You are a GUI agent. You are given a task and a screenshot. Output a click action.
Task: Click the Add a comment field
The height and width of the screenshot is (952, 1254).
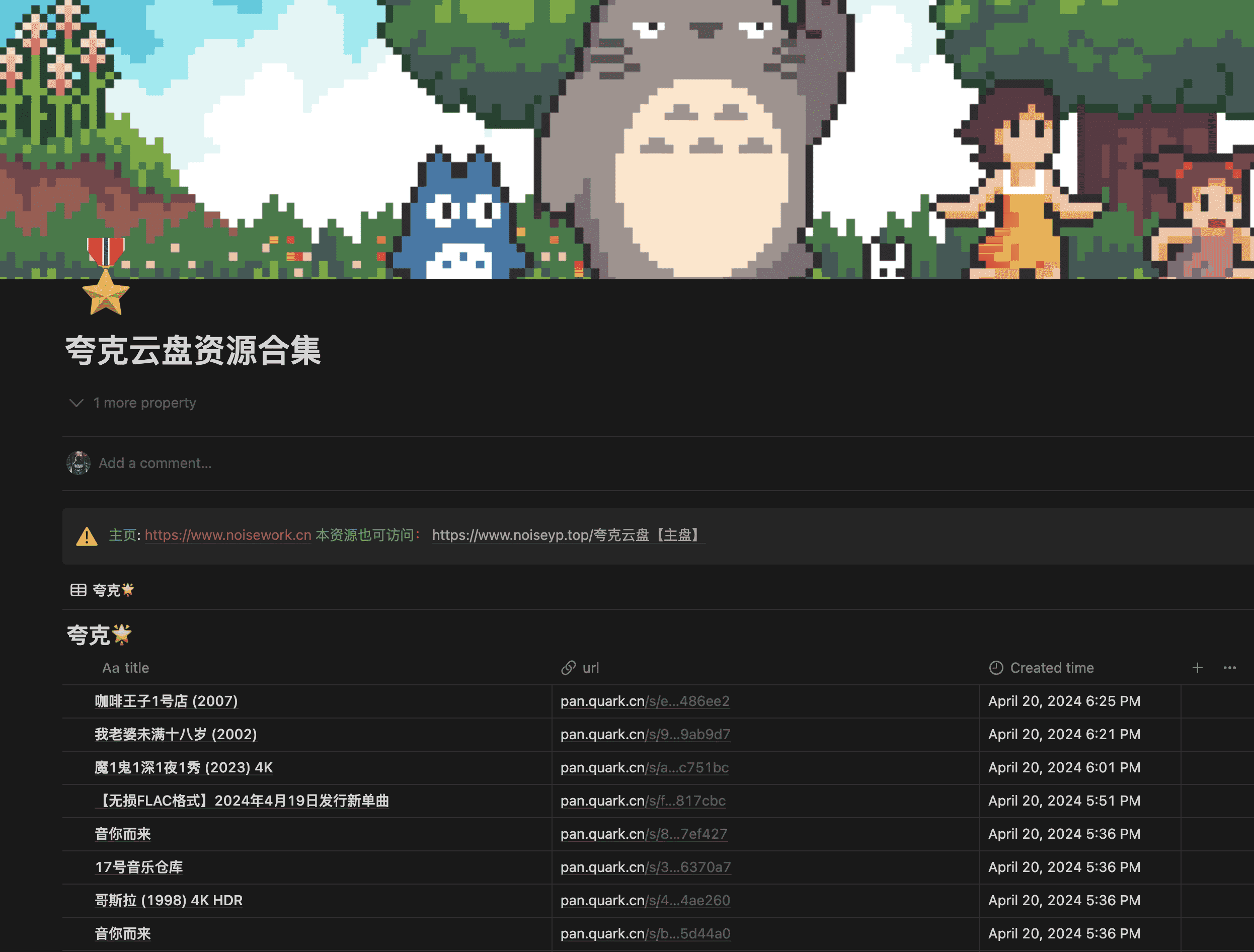coord(155,463)
